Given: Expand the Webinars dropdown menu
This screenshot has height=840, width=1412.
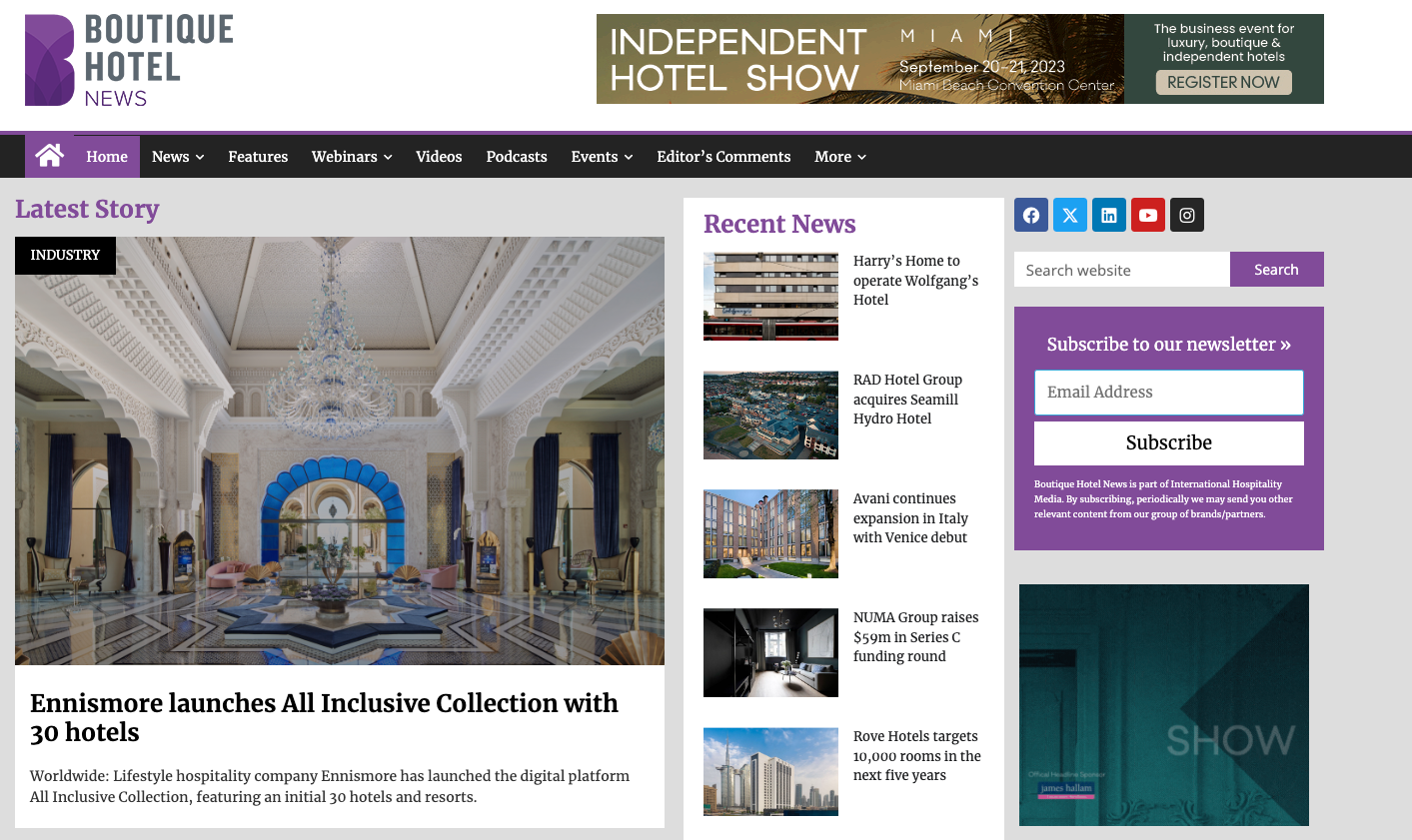Looking at the screenshot, I should tap(352, 157).
